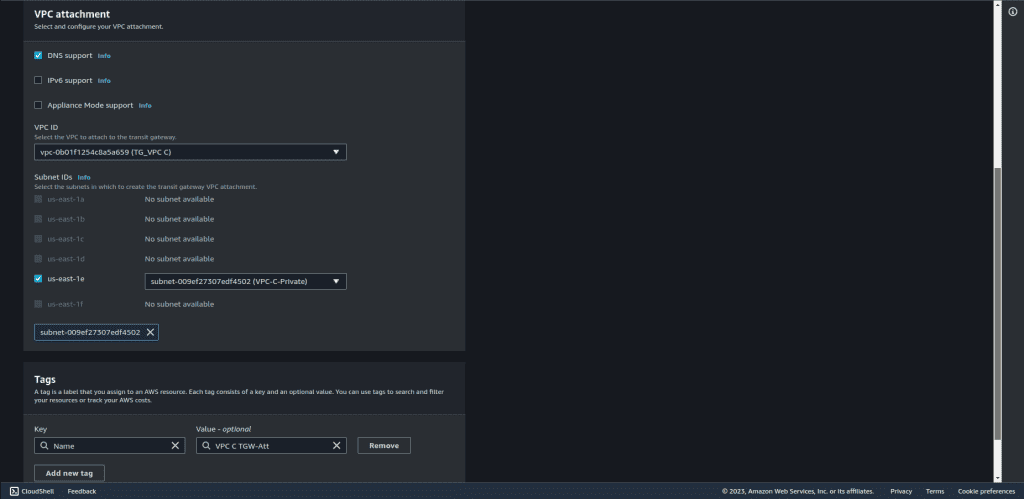Click the Remove tag button

384,446
